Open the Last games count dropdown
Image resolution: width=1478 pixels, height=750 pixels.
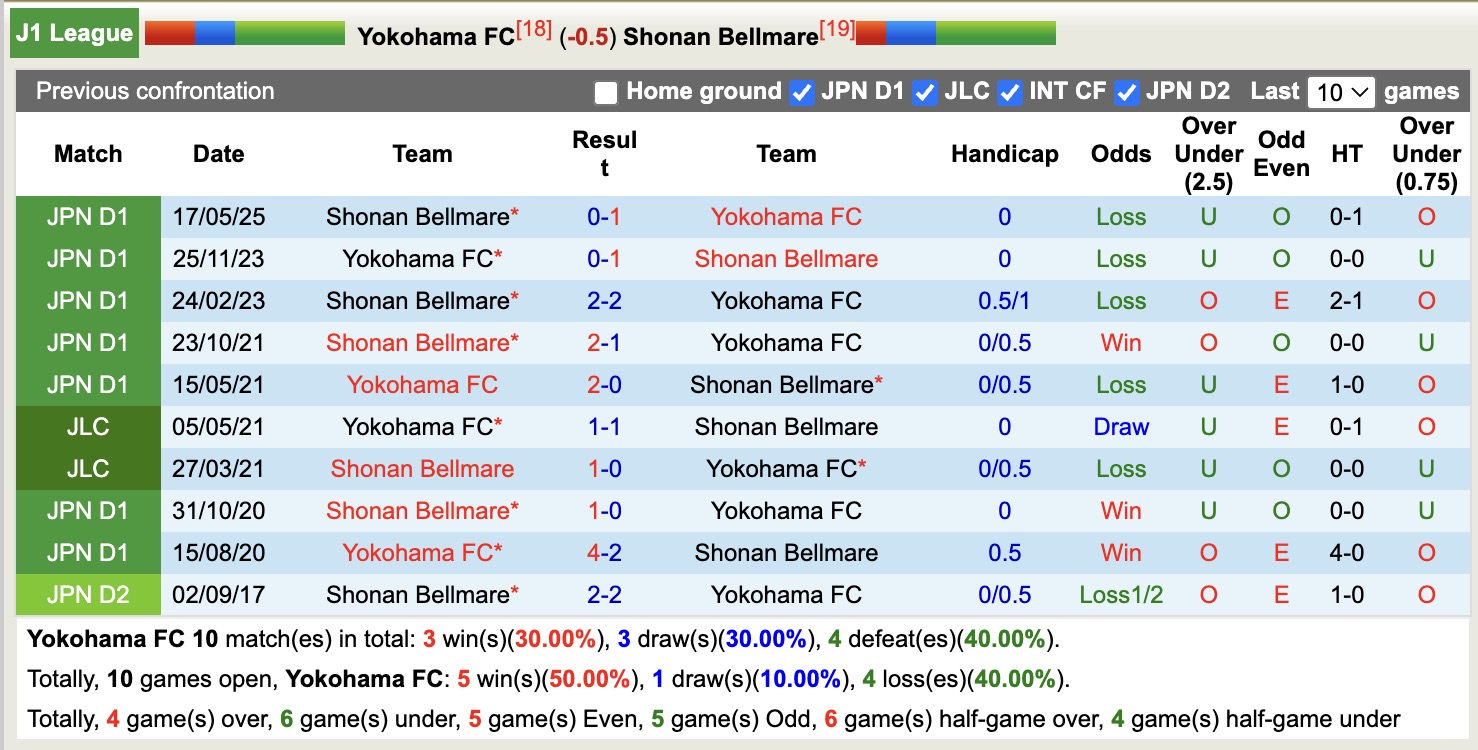[x=1341, y=92]
